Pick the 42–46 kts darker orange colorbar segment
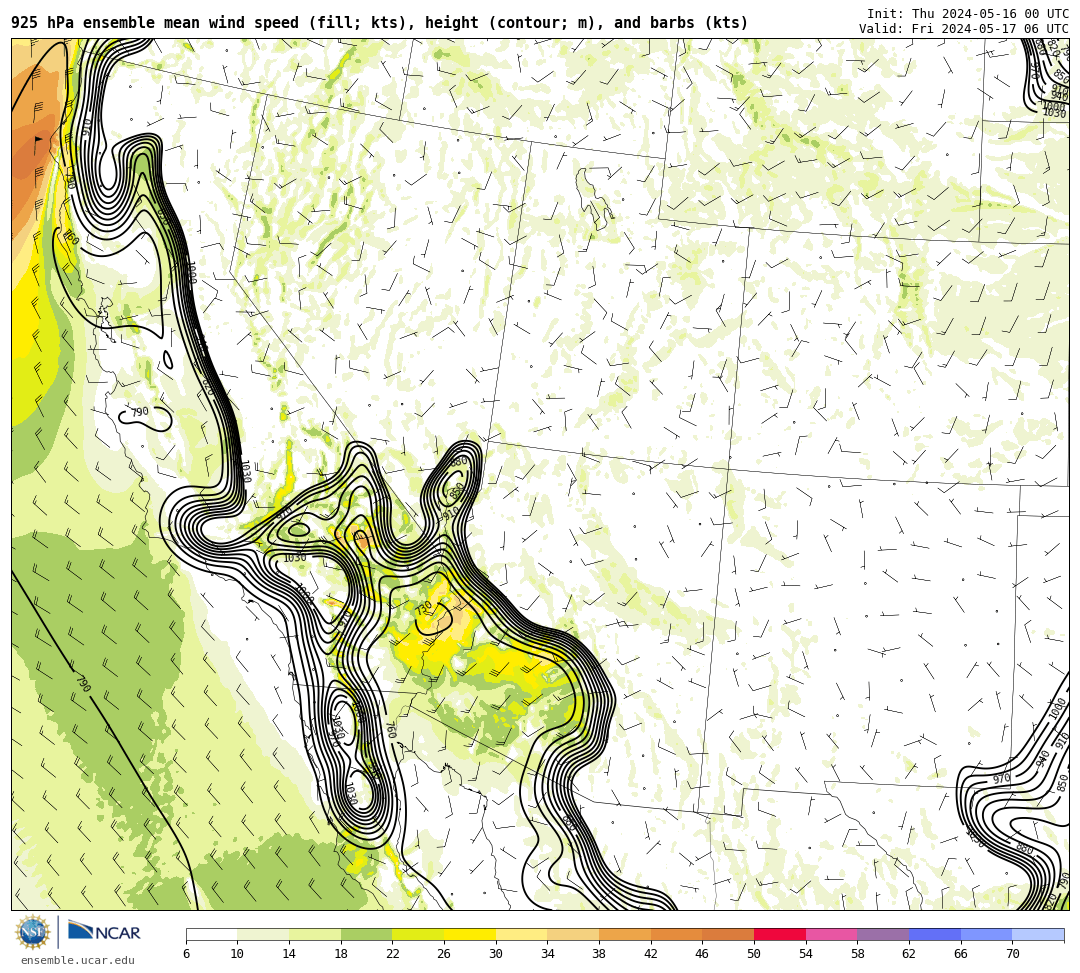This screenshot has height=973, width=1080. pyautogui.click(x=676, y=934)
